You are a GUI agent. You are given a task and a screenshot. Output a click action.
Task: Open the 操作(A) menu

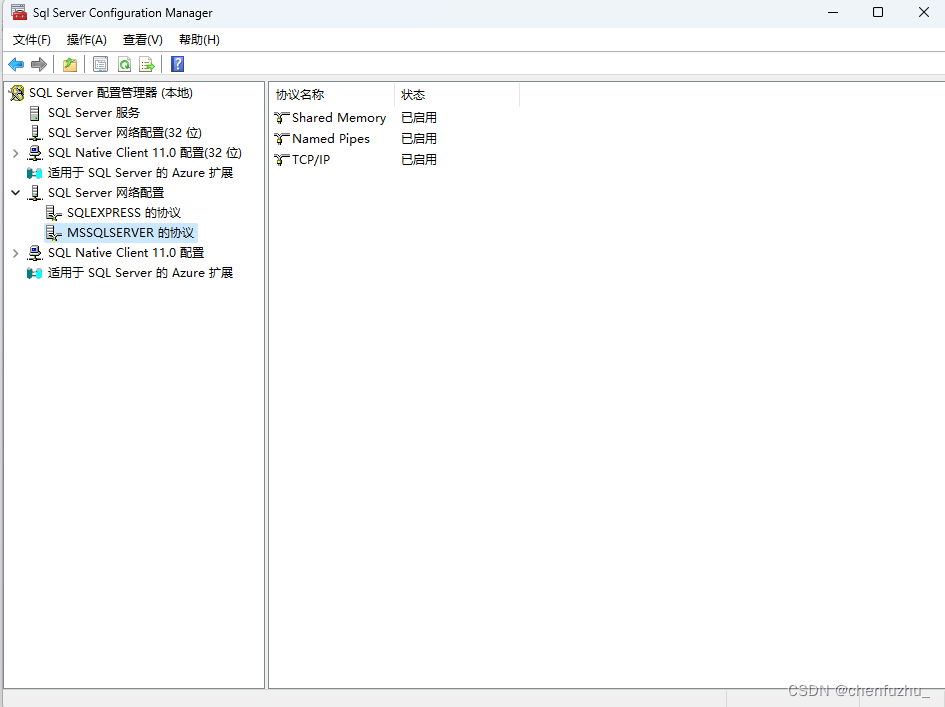(86, 40)
